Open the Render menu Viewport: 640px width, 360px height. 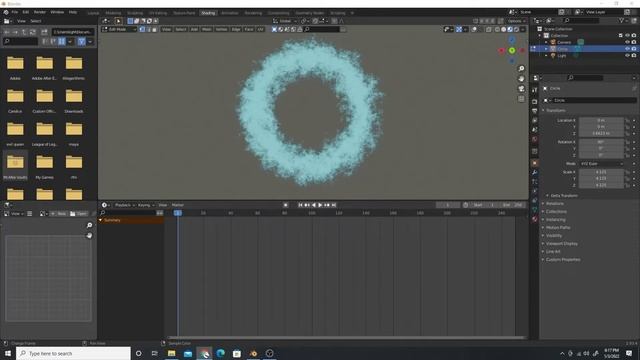point(40,12)
